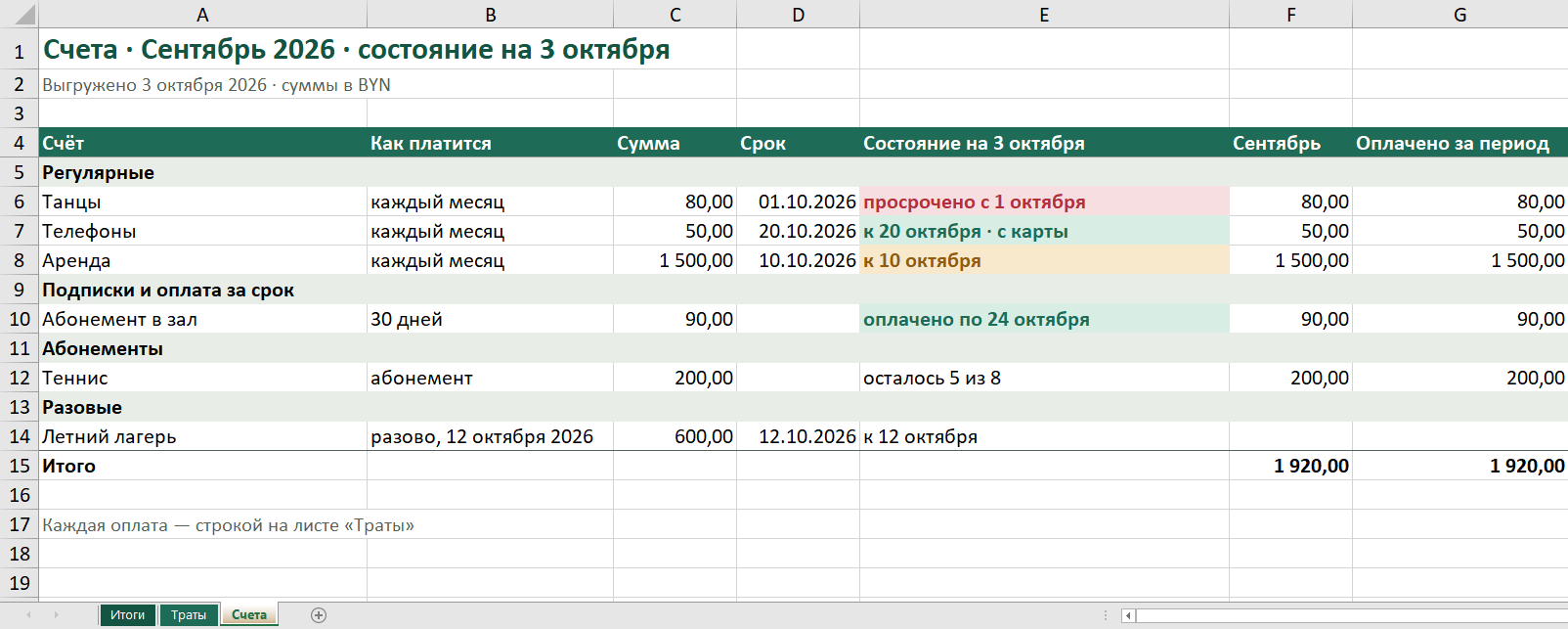
Task: Click the "просрочено с 1 октября" status cell
Action: 1044,202
